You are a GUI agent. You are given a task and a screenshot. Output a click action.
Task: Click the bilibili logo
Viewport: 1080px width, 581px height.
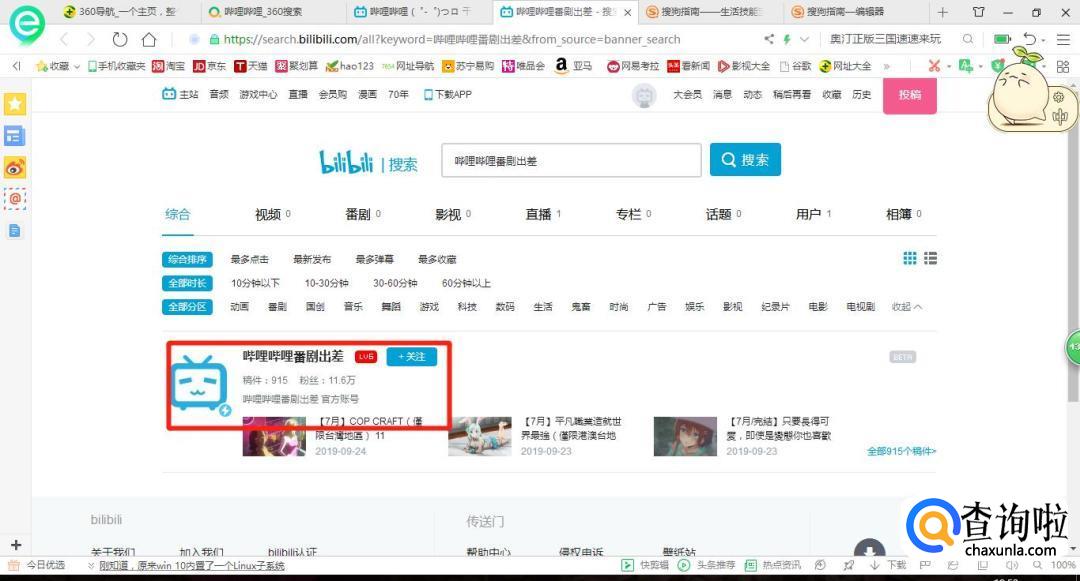(346, 162)
